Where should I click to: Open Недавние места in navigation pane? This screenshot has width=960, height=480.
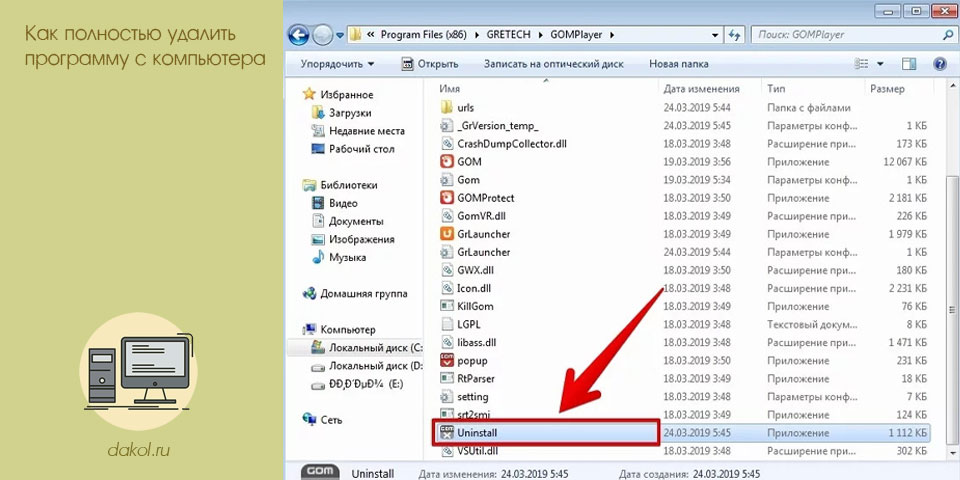(x=358, y=131)
